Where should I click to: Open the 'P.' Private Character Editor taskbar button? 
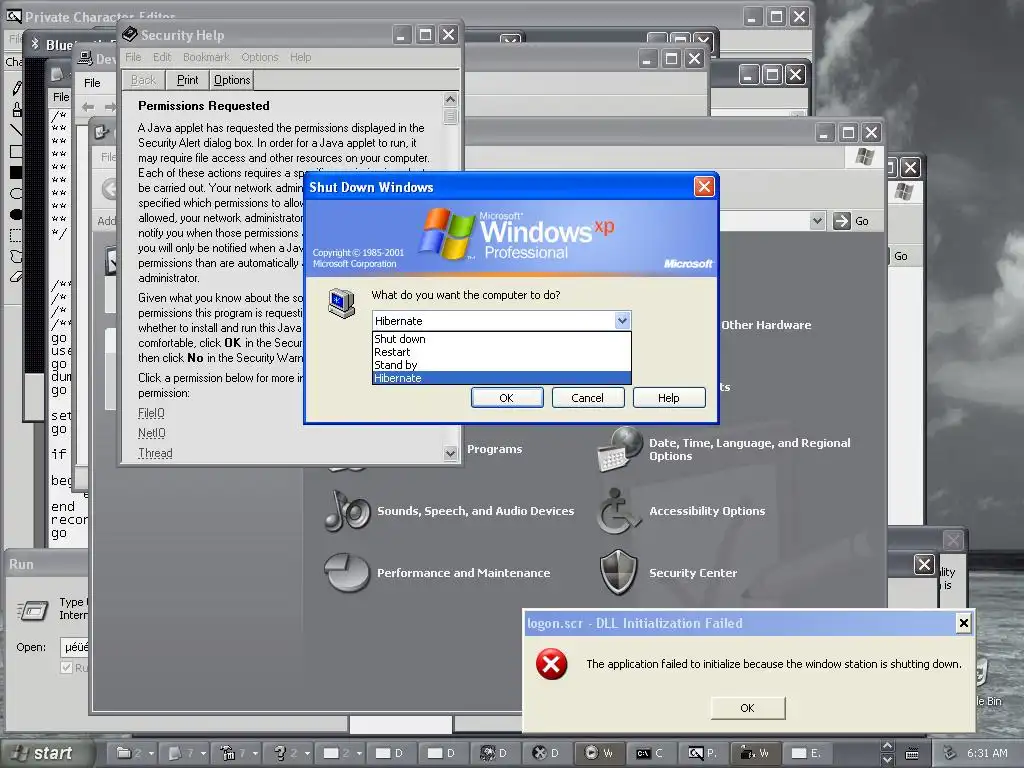pyautogui.click(x=703, y=753)
